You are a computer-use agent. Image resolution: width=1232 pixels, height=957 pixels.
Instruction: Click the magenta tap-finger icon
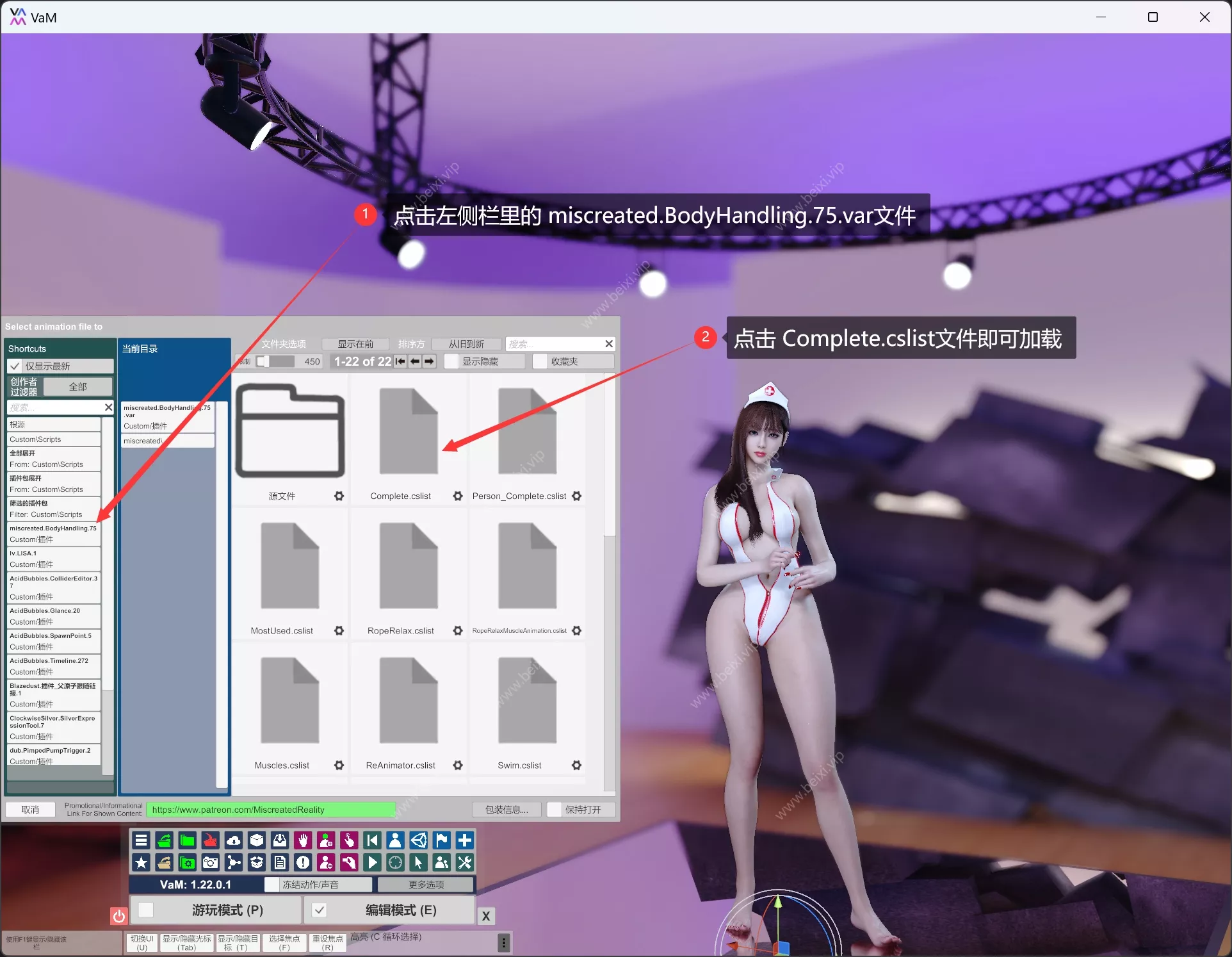[x=349, y=840]
